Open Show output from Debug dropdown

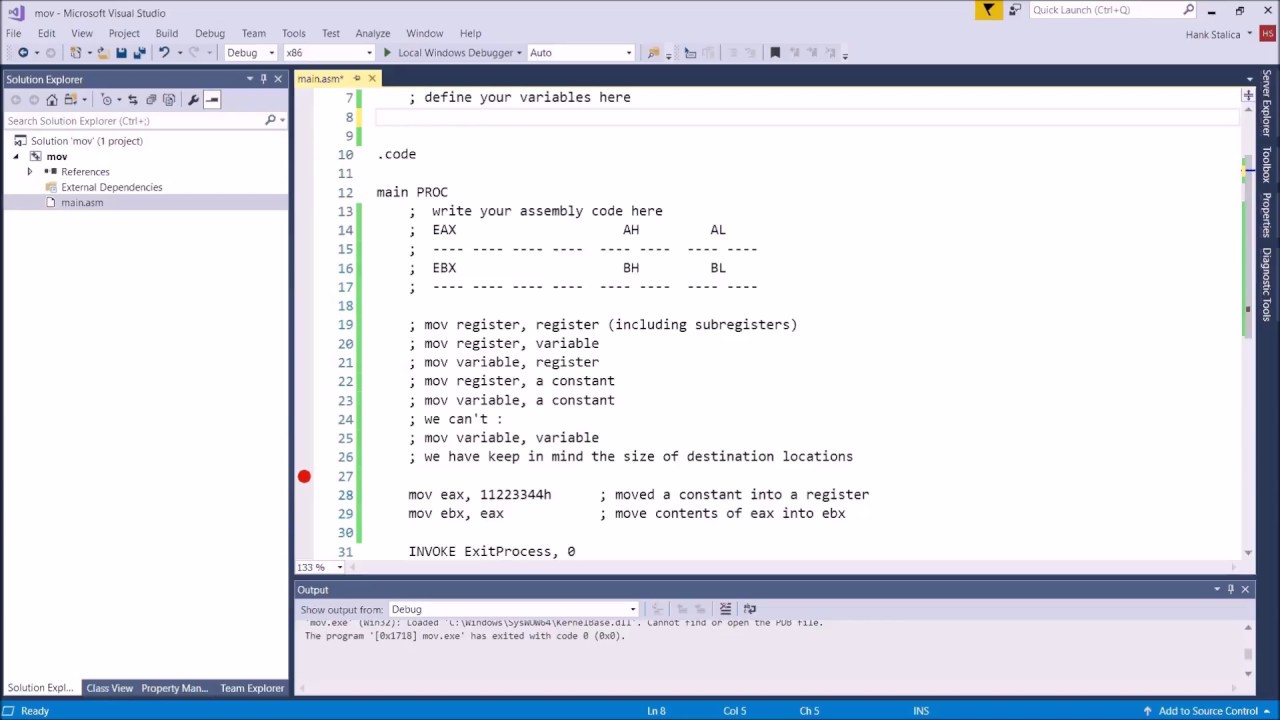(512, 609)
